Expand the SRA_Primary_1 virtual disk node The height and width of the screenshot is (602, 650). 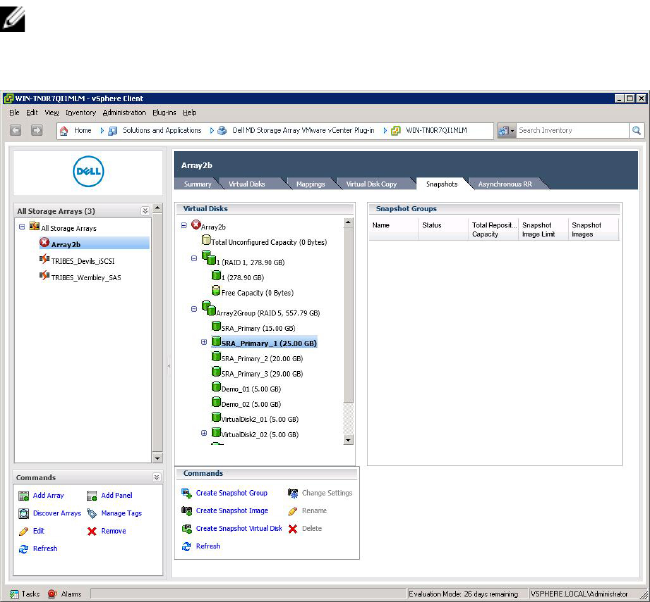(204, 342)
